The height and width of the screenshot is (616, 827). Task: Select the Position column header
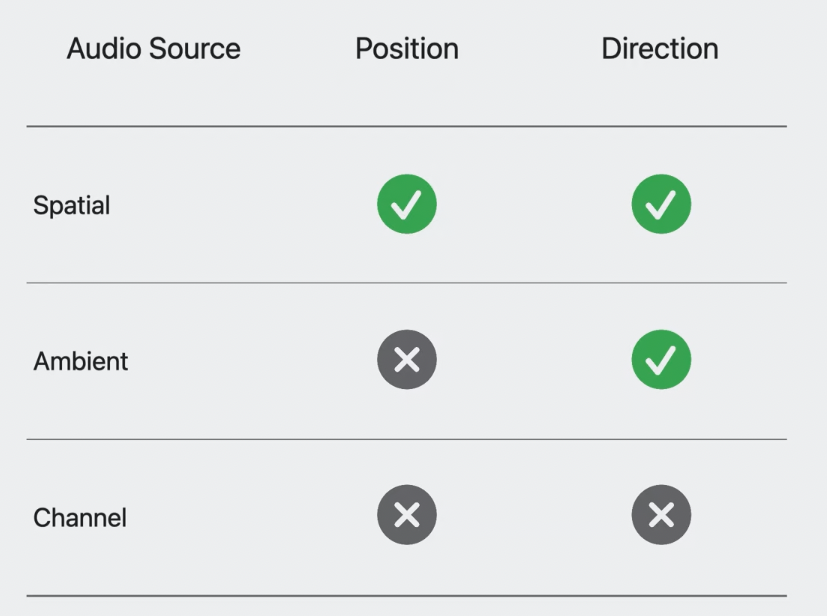pyautogui.click(x=406, y=49)
